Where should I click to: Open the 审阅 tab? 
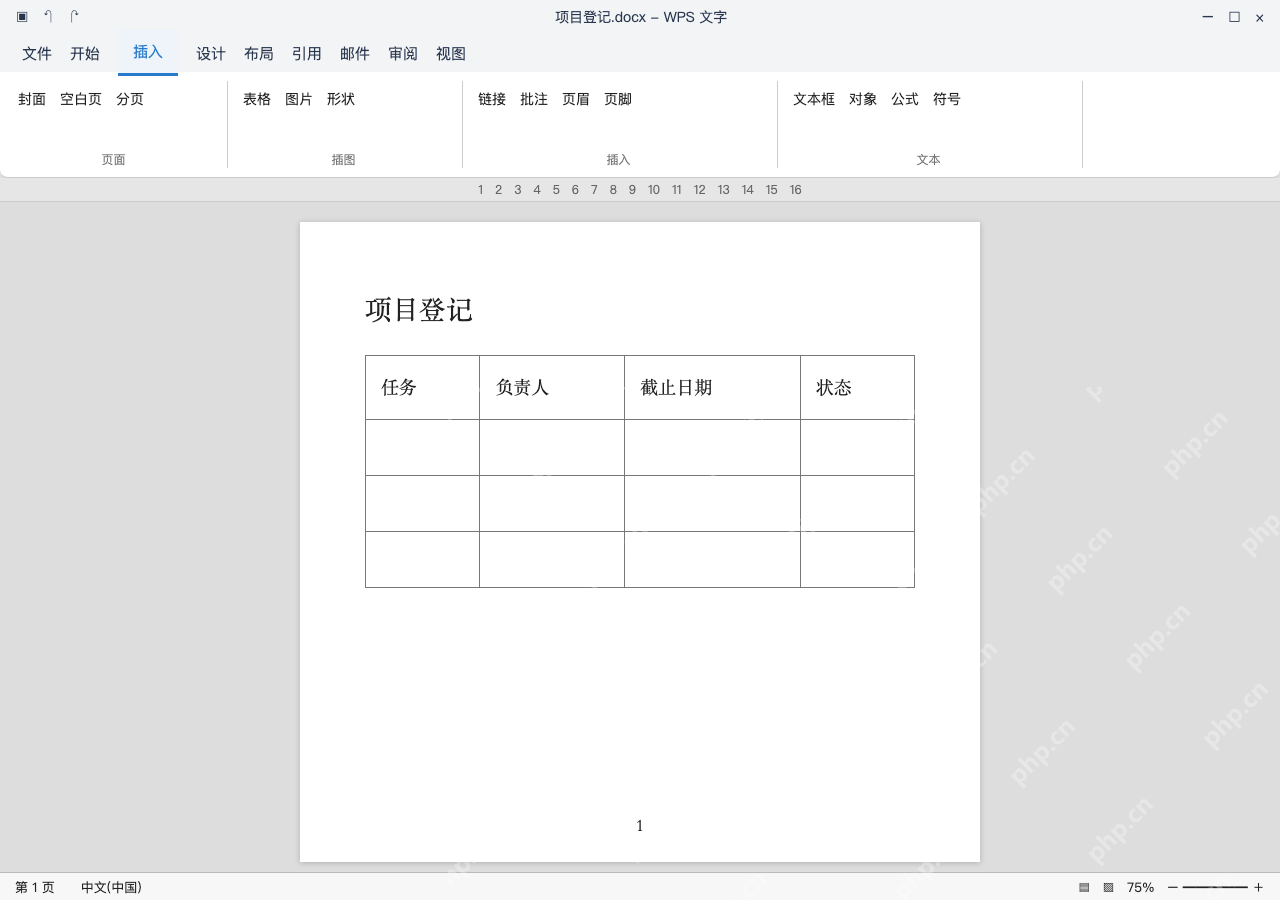[403, 54]
